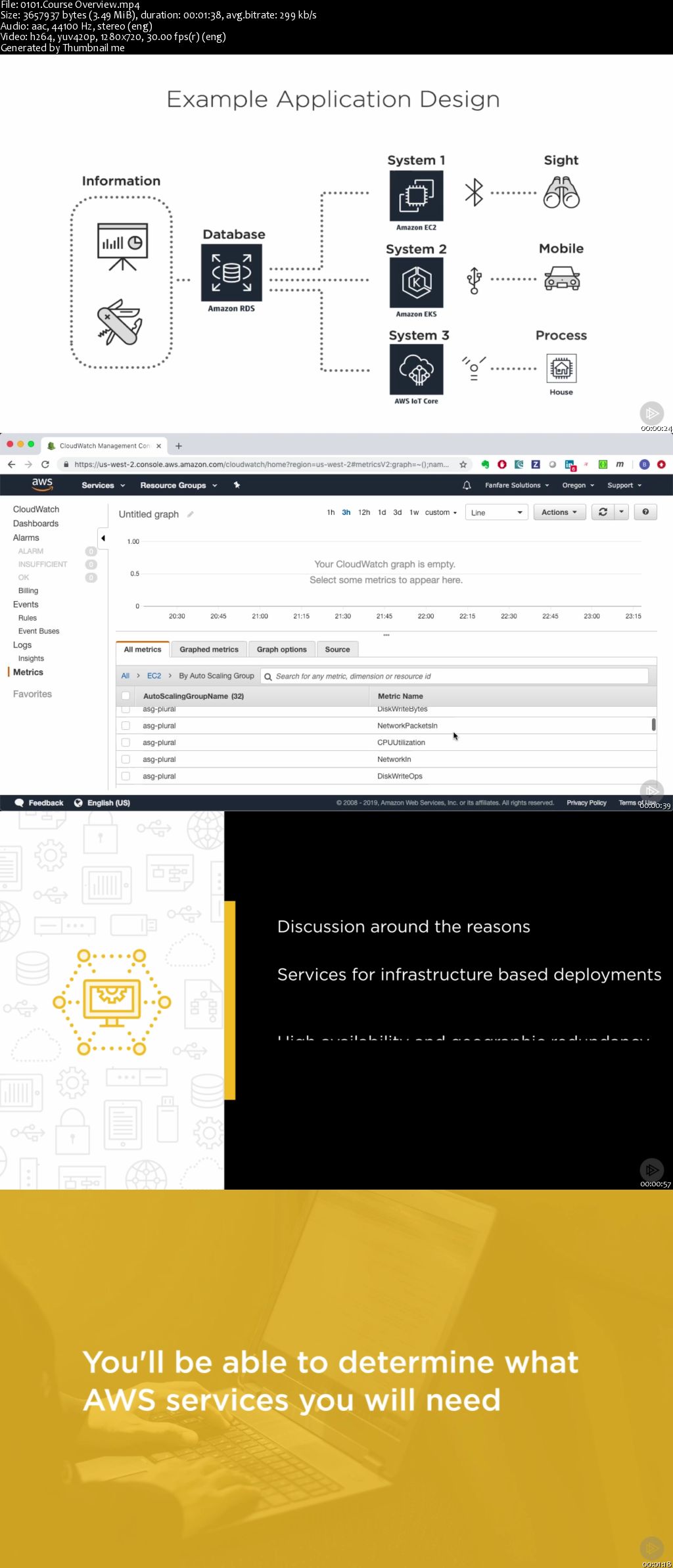Click the Privacy Policy footer link
This screenshot has height=1568, width=673.
click(x=586, y=803)
